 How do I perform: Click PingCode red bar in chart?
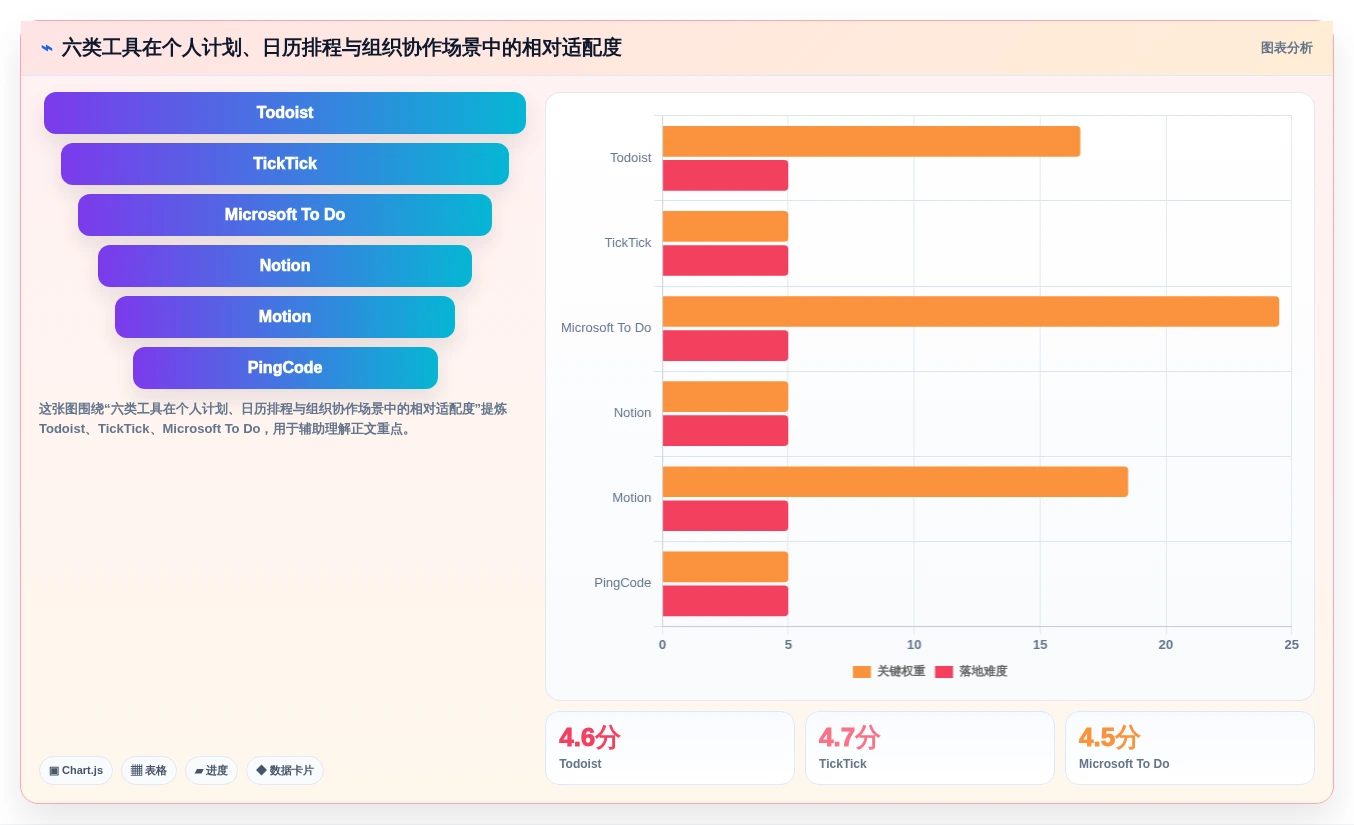[725, 601]
